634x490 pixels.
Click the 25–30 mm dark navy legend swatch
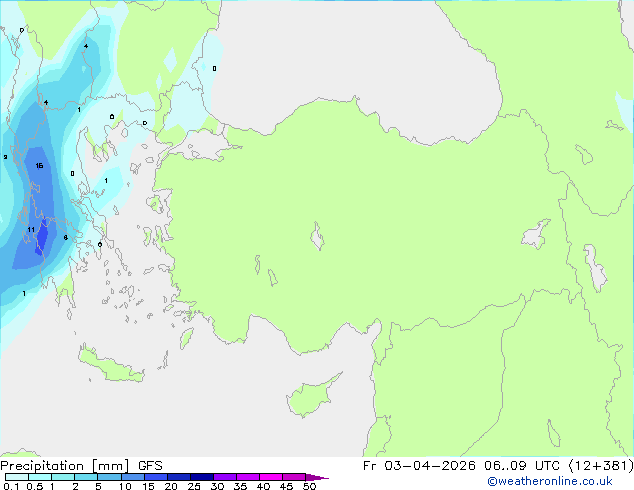[202, 477]
